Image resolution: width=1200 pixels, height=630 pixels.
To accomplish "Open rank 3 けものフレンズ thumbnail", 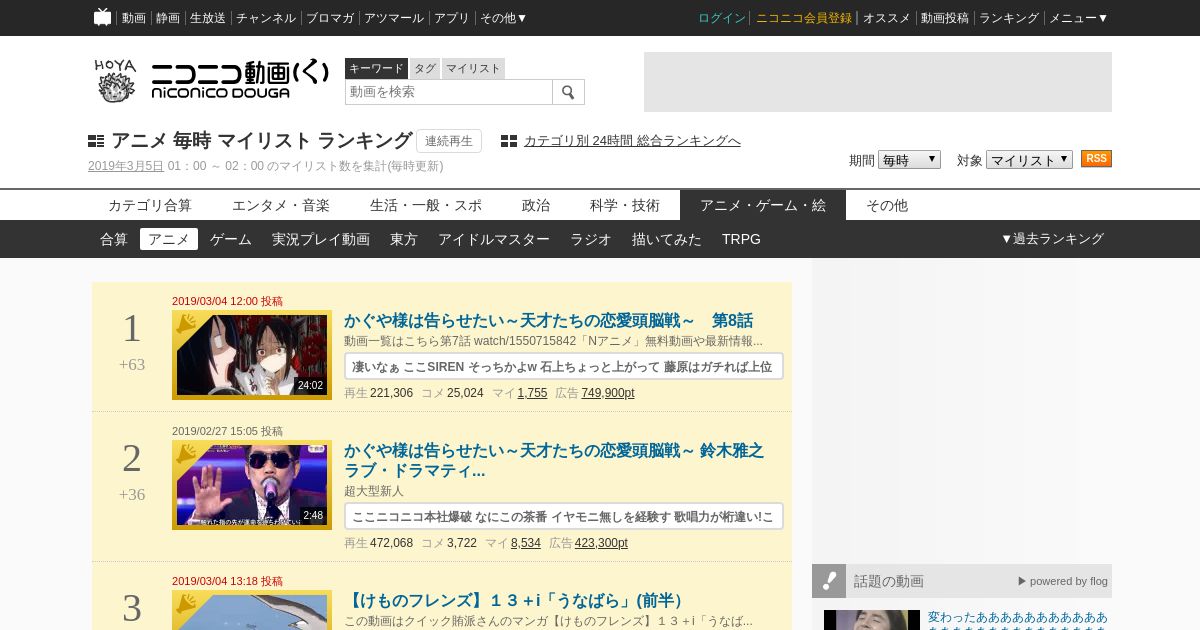I will (252, 610).
